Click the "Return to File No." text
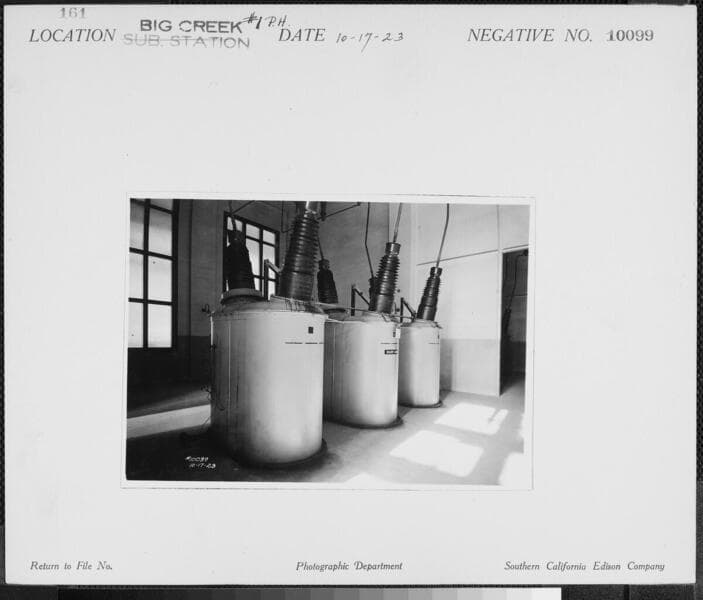 (x=71, y=566)
